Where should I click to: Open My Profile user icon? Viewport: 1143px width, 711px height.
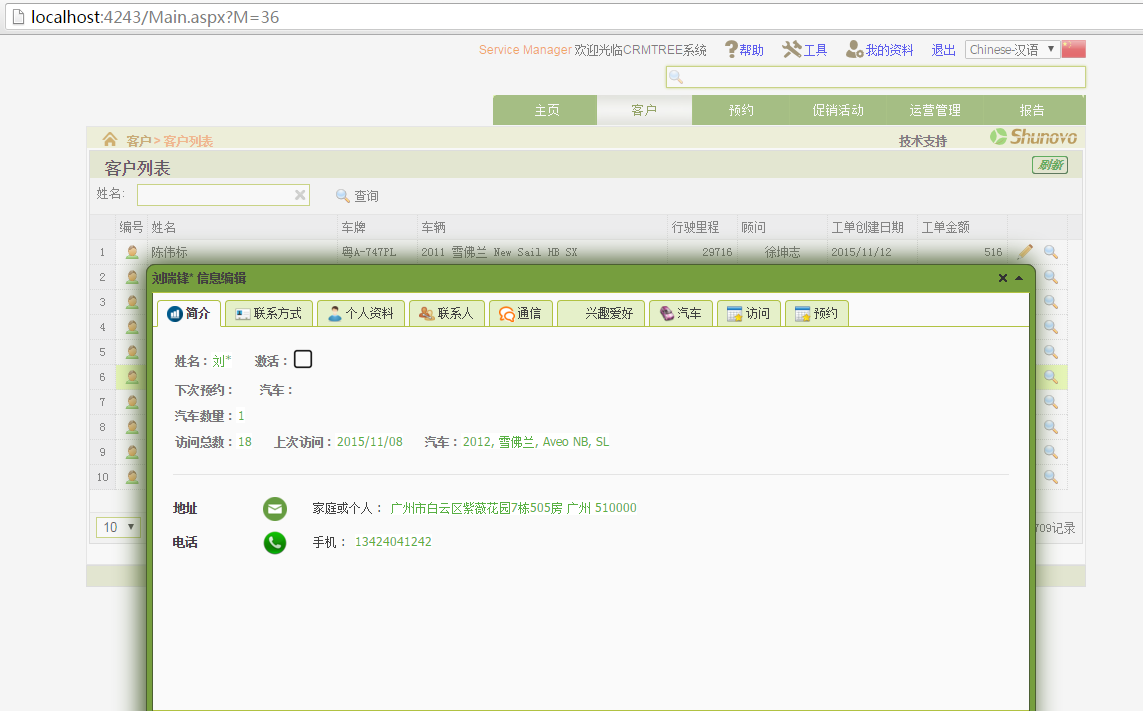coord(854,50)
